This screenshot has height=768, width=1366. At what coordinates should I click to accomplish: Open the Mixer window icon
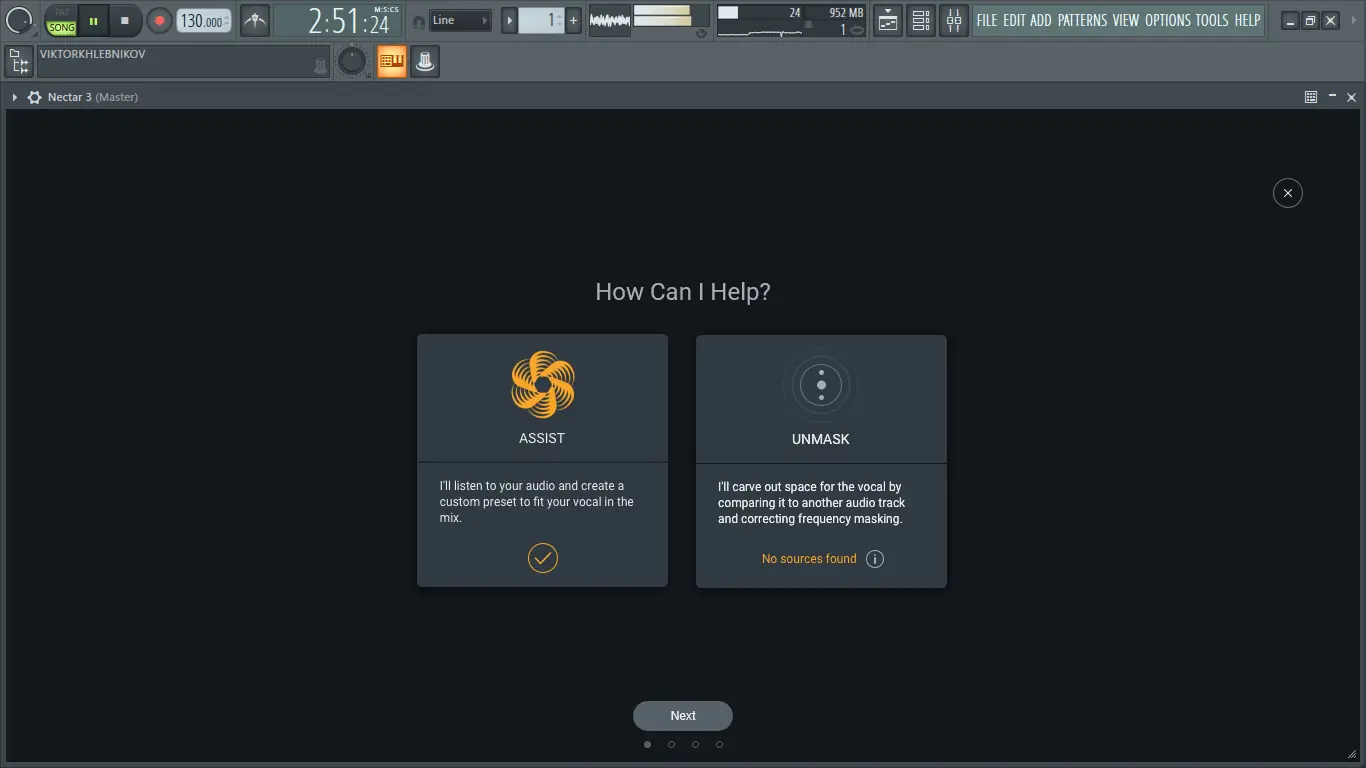954,20
